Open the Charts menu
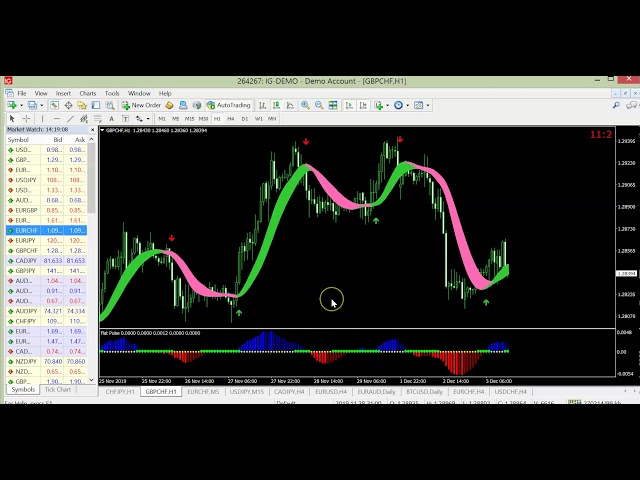The height and width of the screenshot is (480, 640). (88, 93)
